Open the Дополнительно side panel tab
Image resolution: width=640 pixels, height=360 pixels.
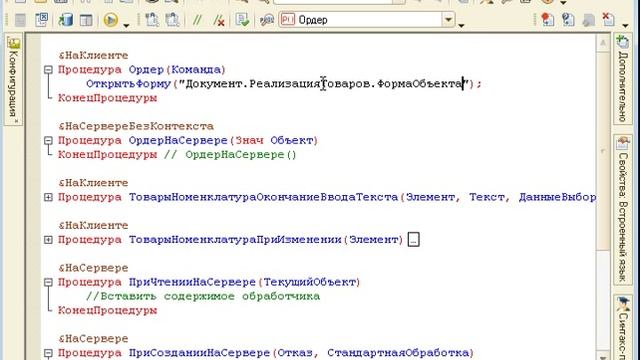[x=622, y=80]
